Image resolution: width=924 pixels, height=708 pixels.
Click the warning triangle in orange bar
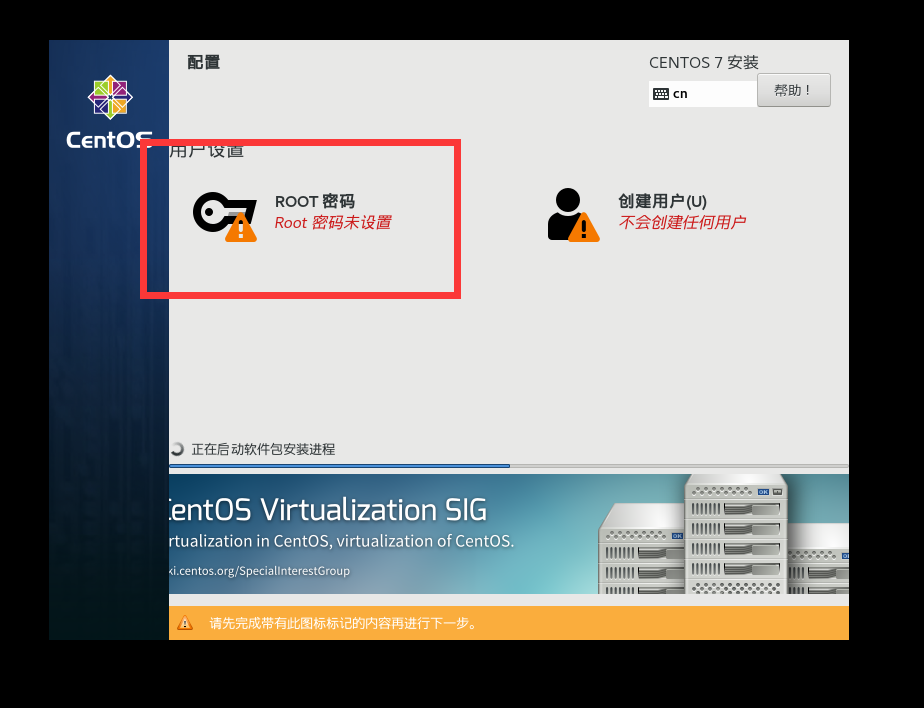185,623
